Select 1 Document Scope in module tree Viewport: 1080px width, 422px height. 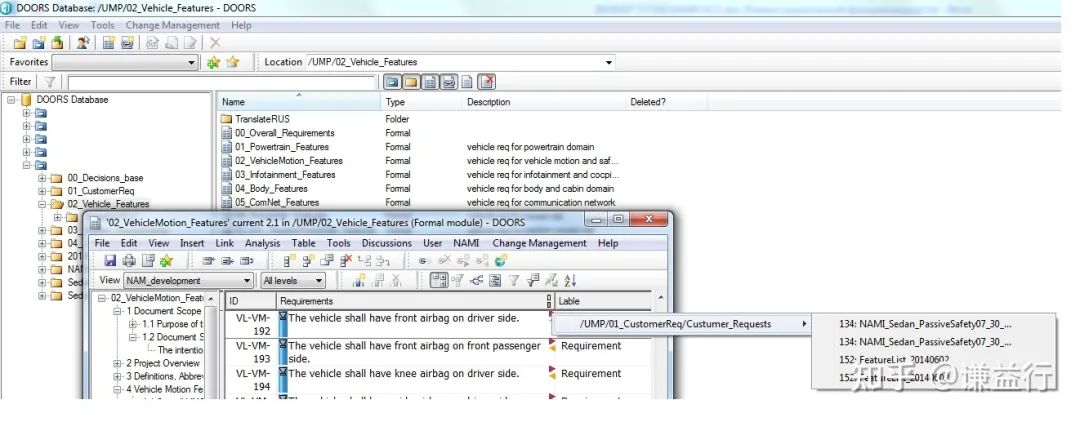pyautogui.click(x=166, y=311)
